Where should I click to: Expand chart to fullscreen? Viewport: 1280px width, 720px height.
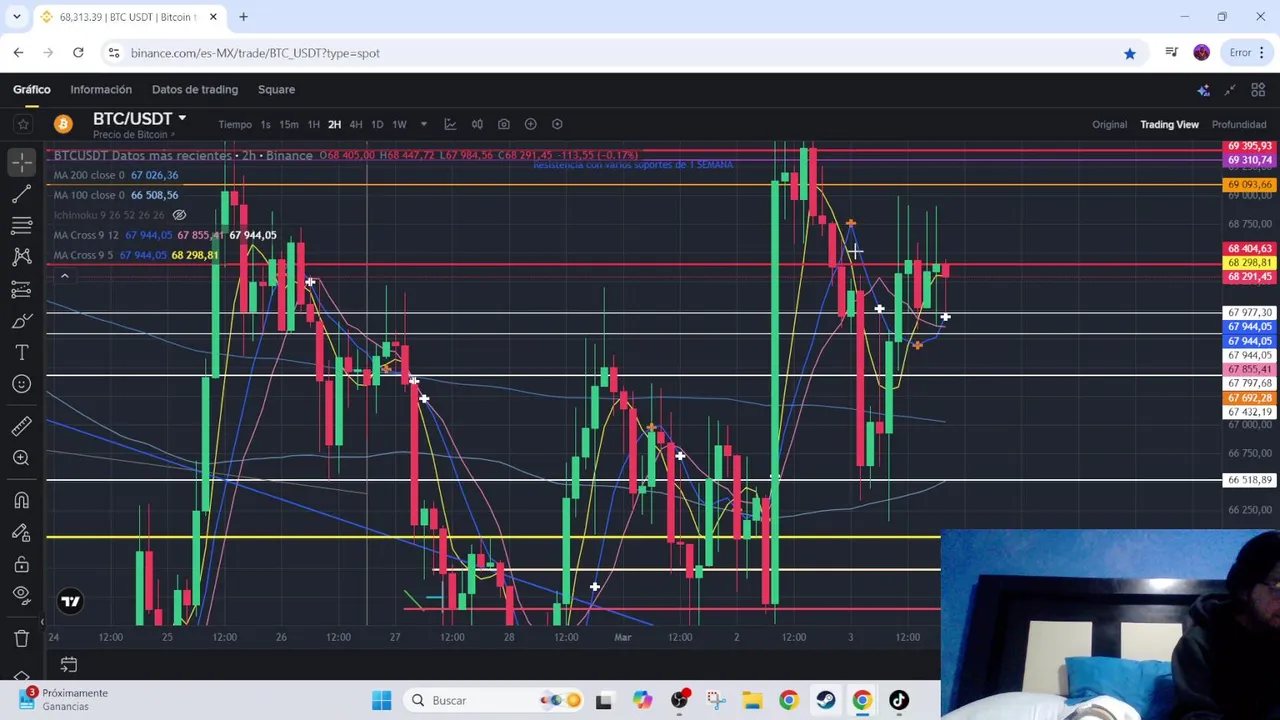click(x=1231, y=90)
